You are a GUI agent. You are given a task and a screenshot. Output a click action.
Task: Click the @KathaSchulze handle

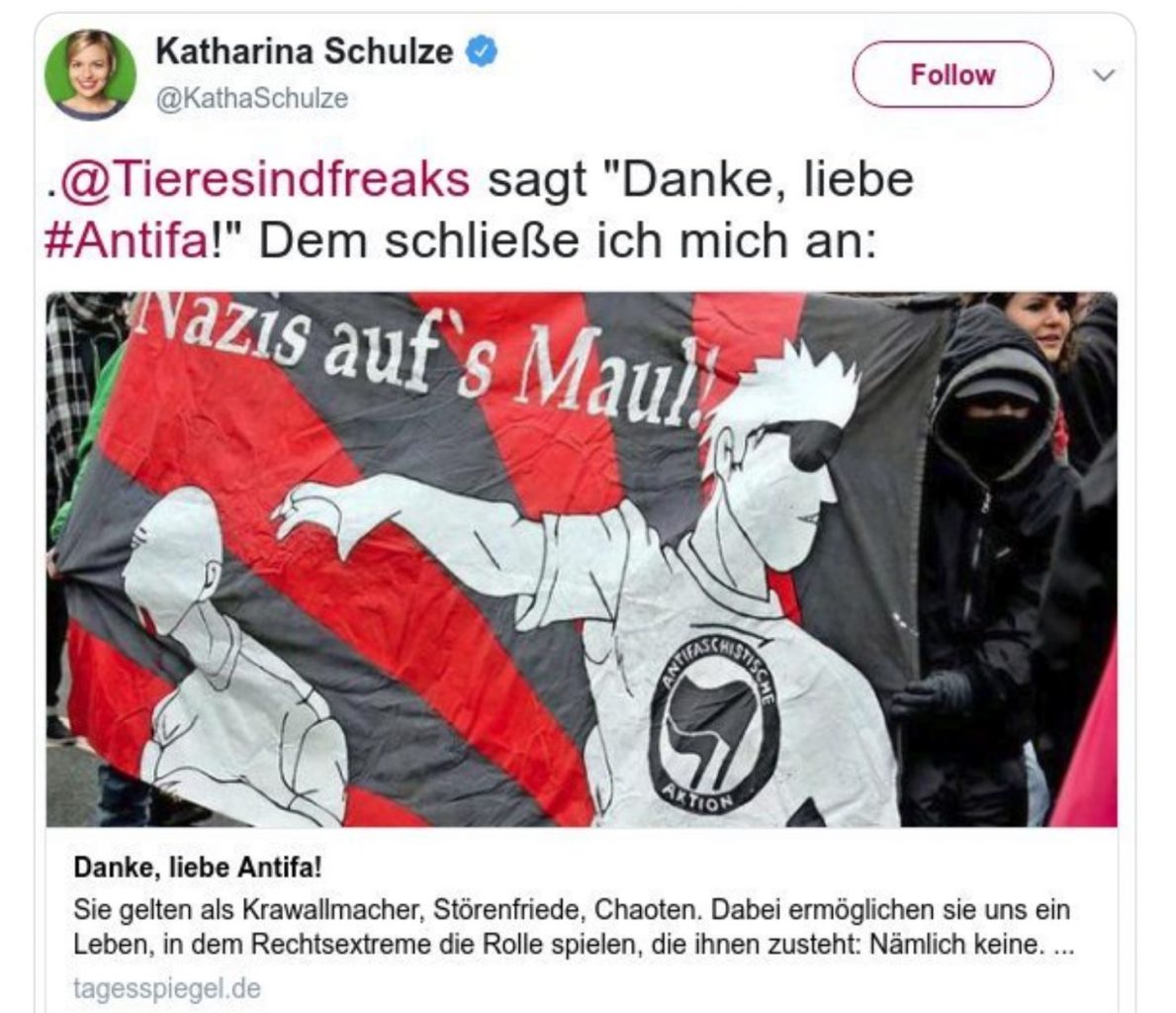coord(252,98)
